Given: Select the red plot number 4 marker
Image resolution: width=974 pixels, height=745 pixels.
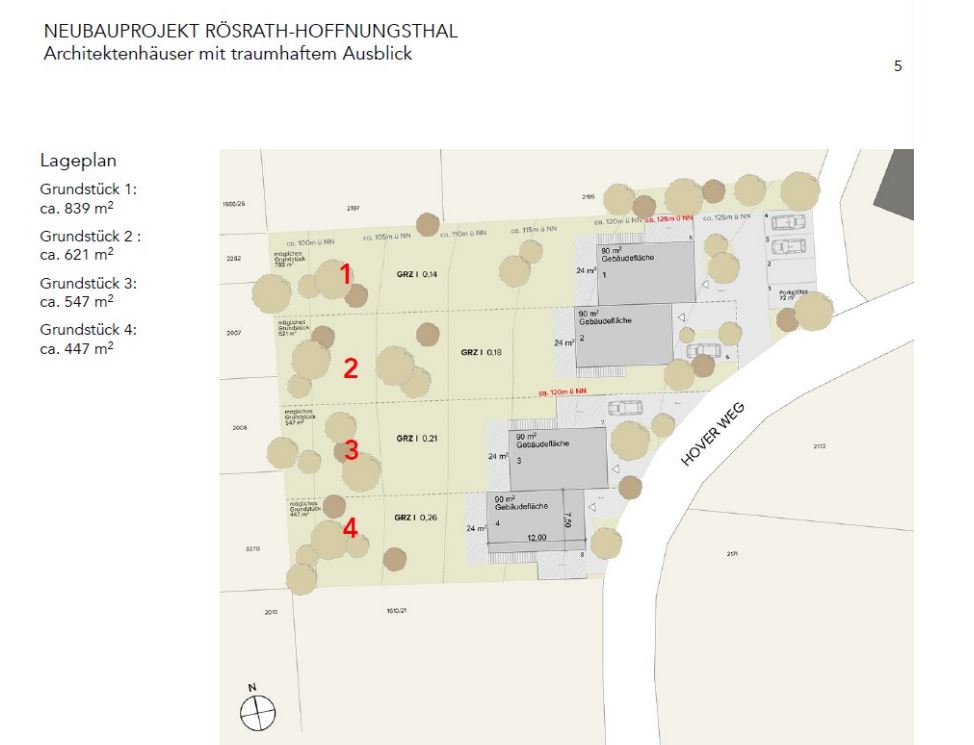Looking at the screenshot, I should tap(350, 527).
